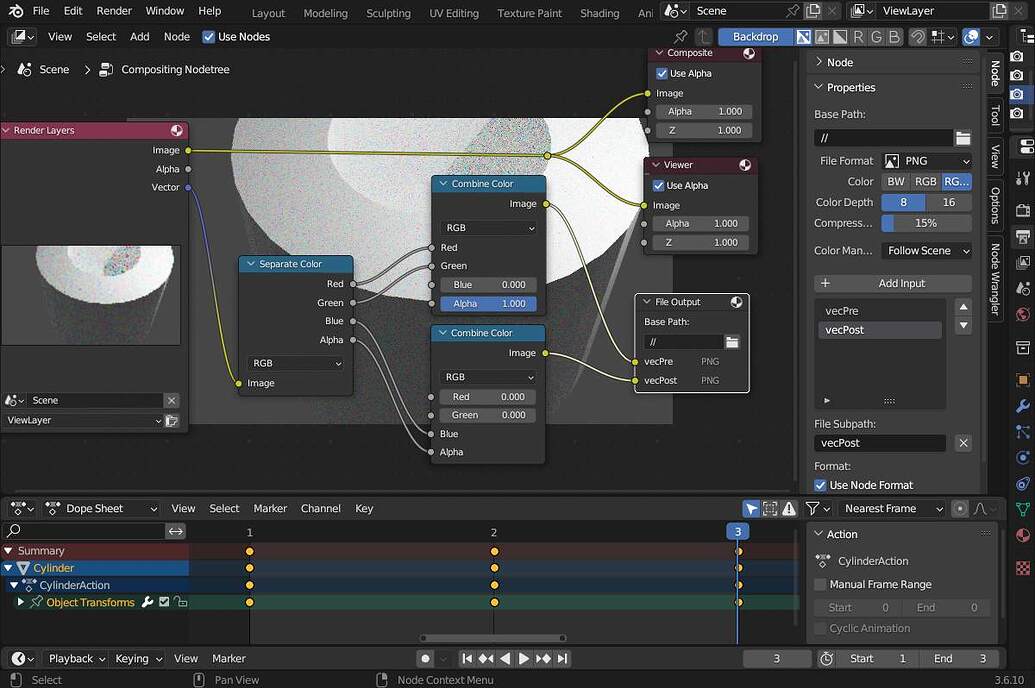Click the editor type icon in node editor header
This screenshot has width=1035, height=688.
click(x=24, y=37)
